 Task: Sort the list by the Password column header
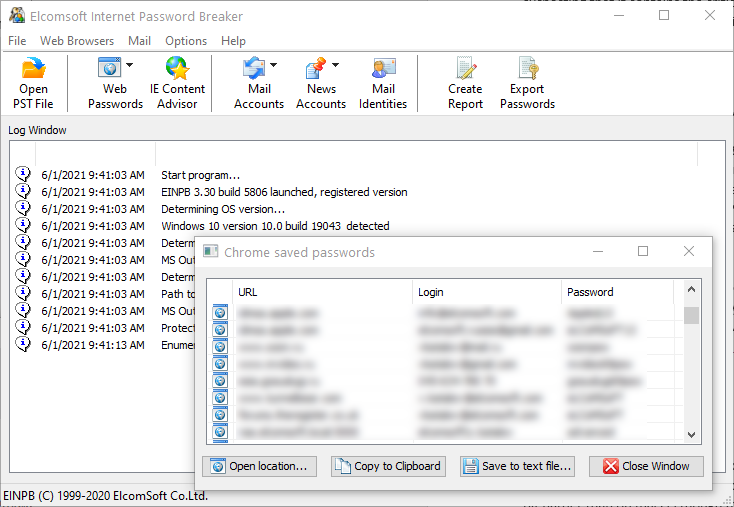617,292
